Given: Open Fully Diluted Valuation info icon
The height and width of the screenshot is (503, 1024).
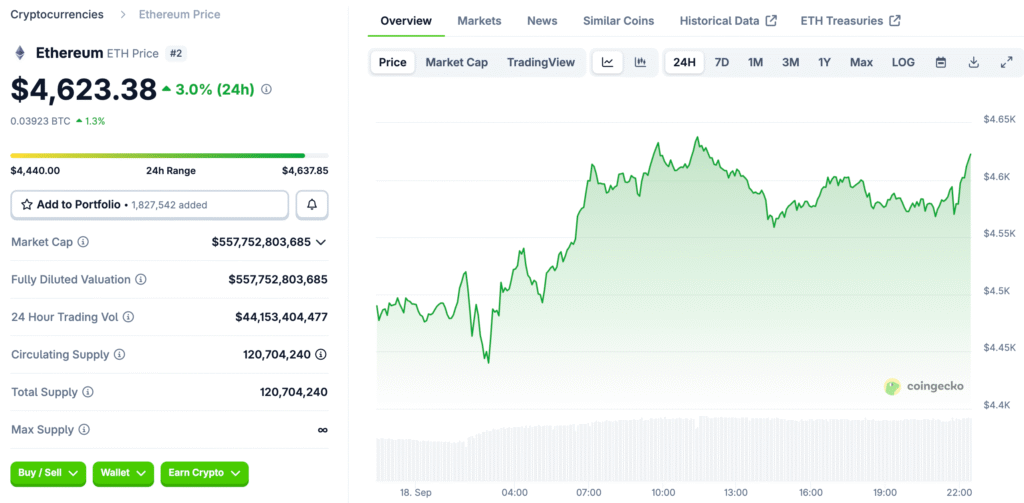Looking at the screenshot, I should [x=141, y=280].
